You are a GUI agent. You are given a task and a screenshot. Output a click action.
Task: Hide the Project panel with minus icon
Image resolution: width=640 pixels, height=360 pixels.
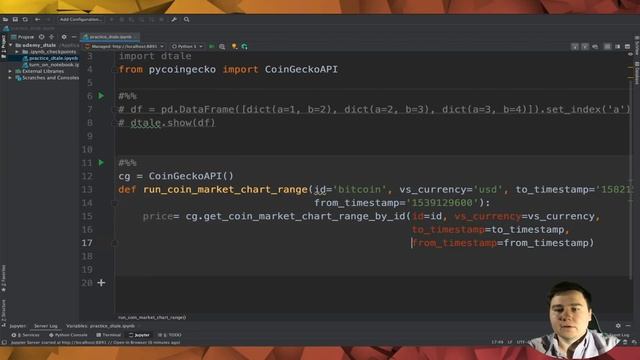pyautogui.click(x=73, y=37)
